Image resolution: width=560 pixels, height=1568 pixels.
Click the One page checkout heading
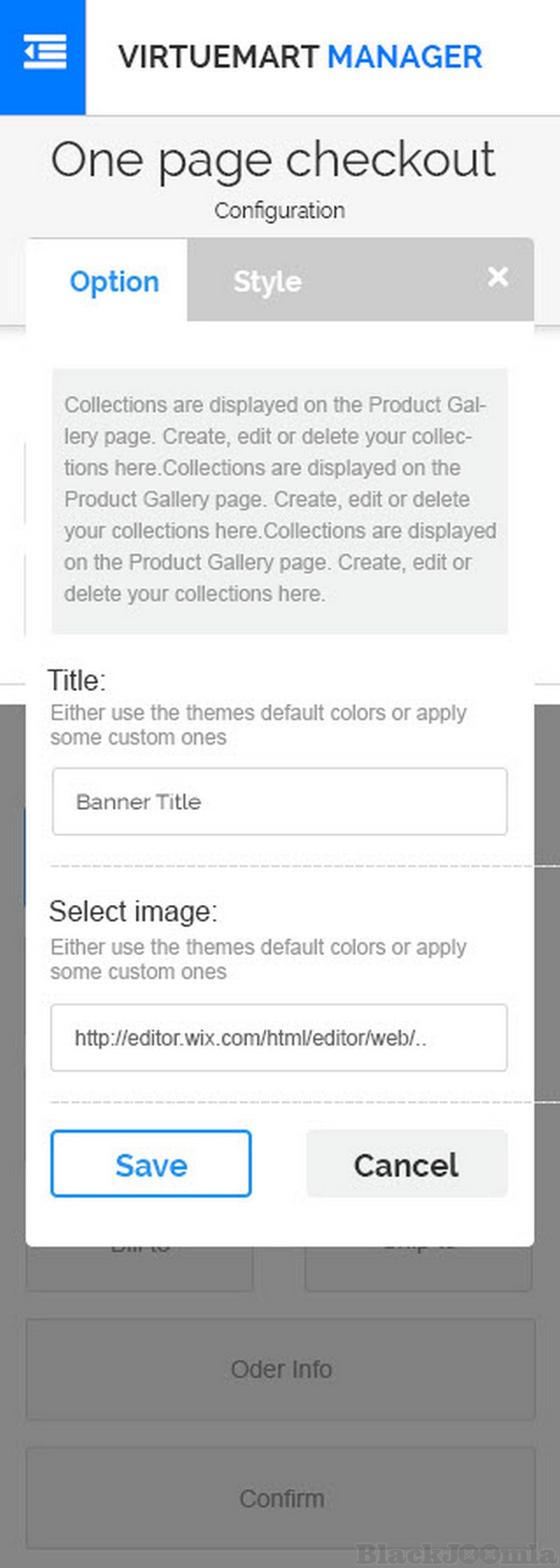pos(273,159)
